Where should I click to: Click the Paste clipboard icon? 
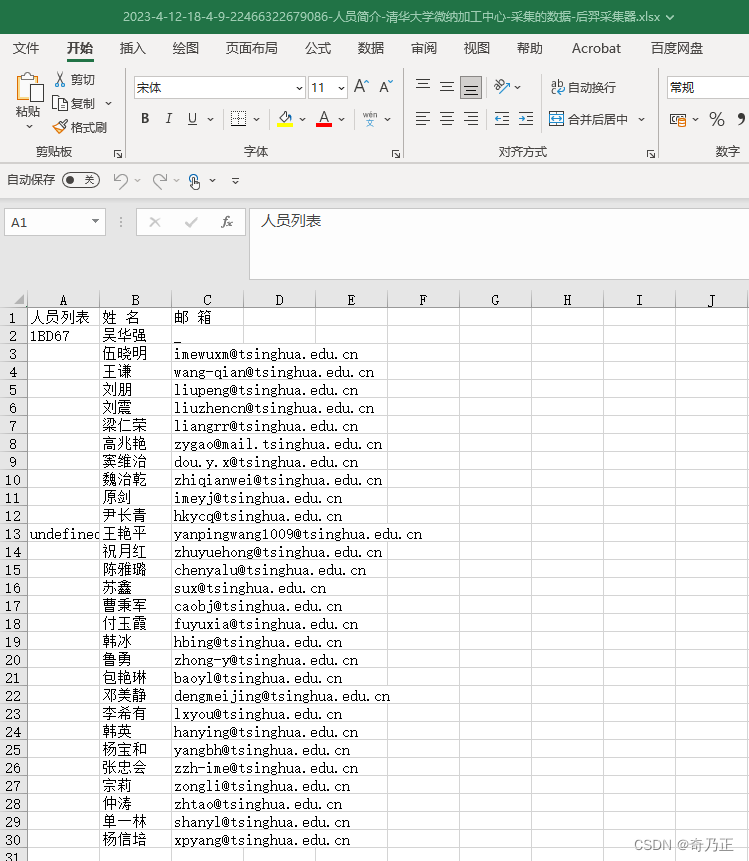tap(29, 87)
